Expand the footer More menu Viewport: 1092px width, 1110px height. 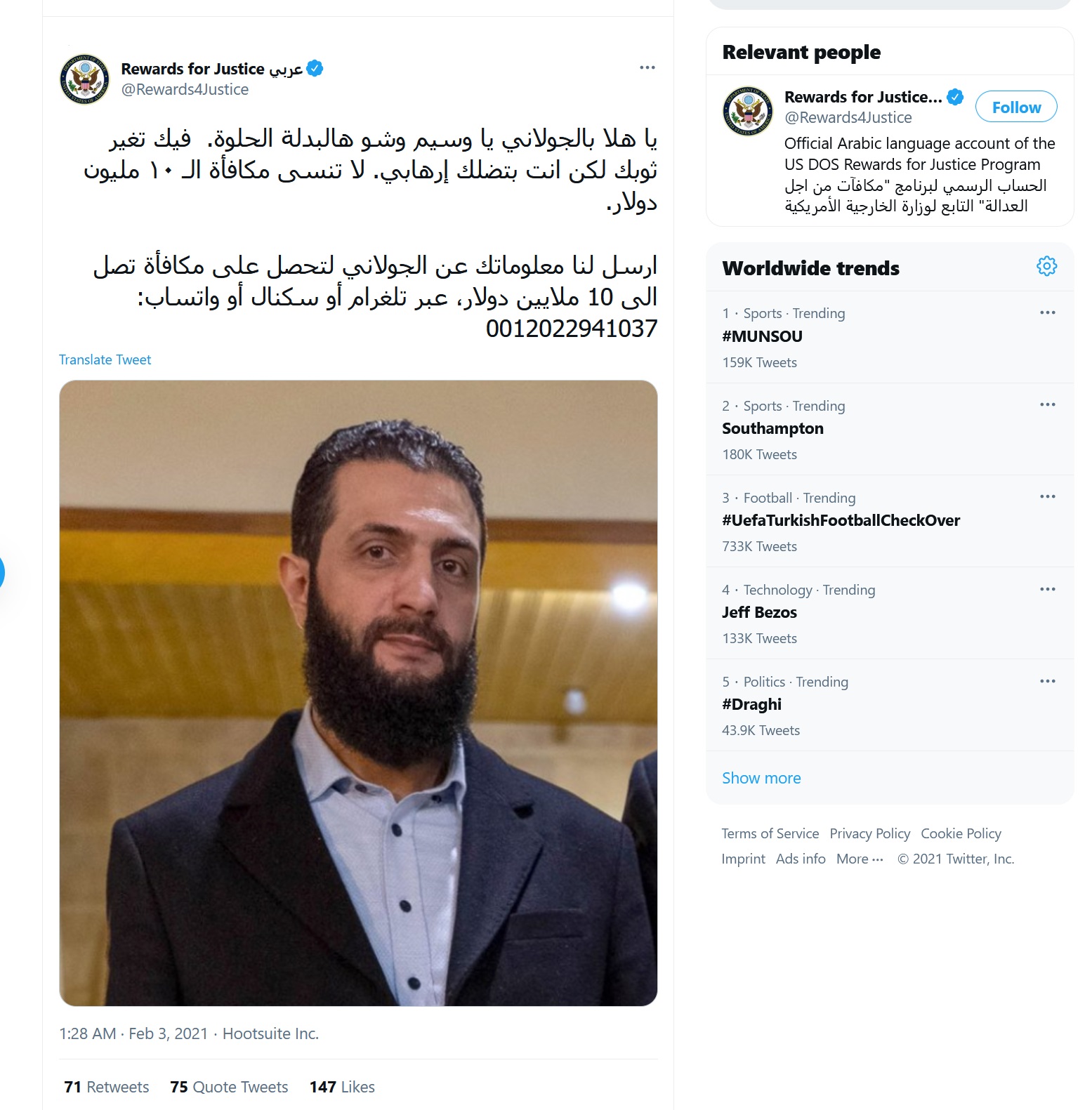860,859
